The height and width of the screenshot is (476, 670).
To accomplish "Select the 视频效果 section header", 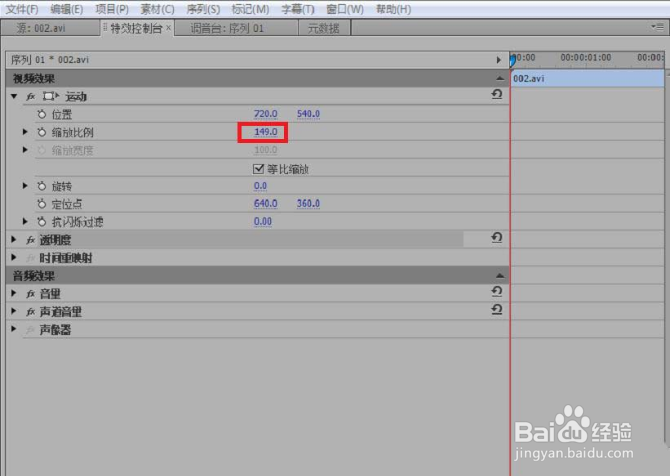I will (256, 79).
